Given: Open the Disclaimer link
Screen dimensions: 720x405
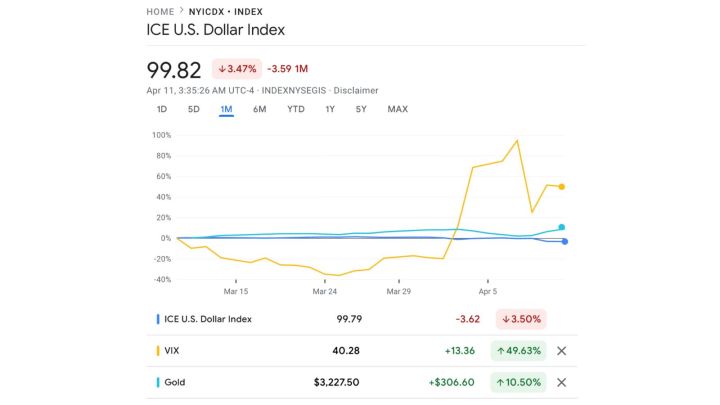Looking at the screenshot, I should 356,90.
